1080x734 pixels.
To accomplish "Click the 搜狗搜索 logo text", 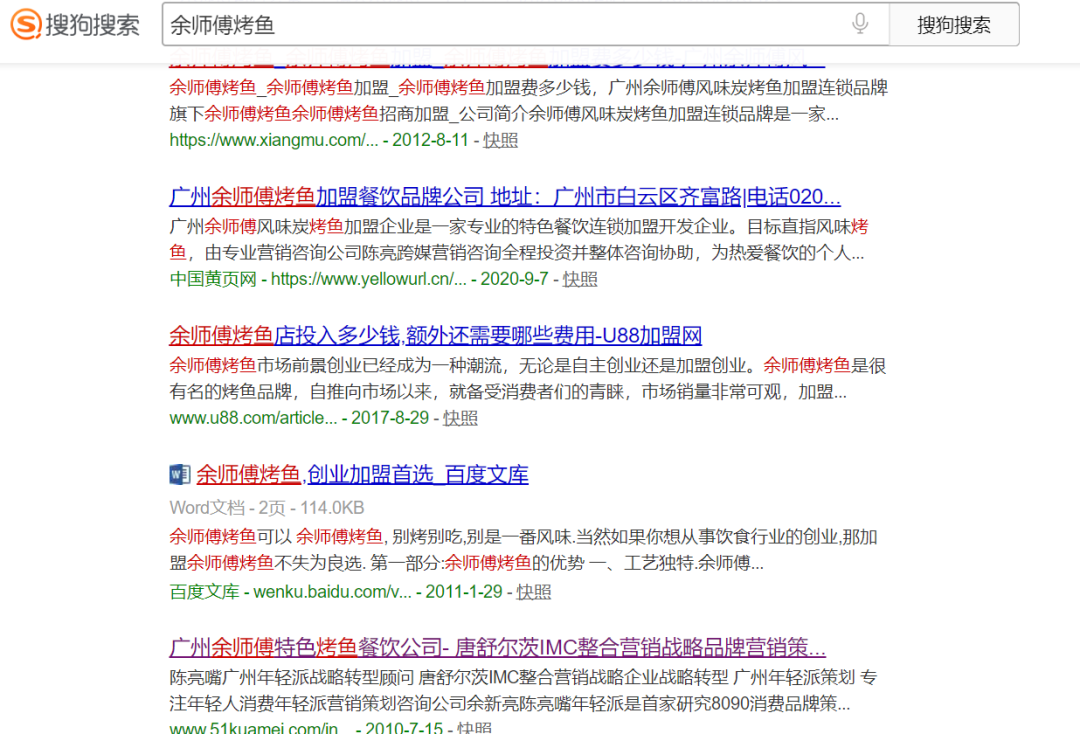I will pos(93,25).
